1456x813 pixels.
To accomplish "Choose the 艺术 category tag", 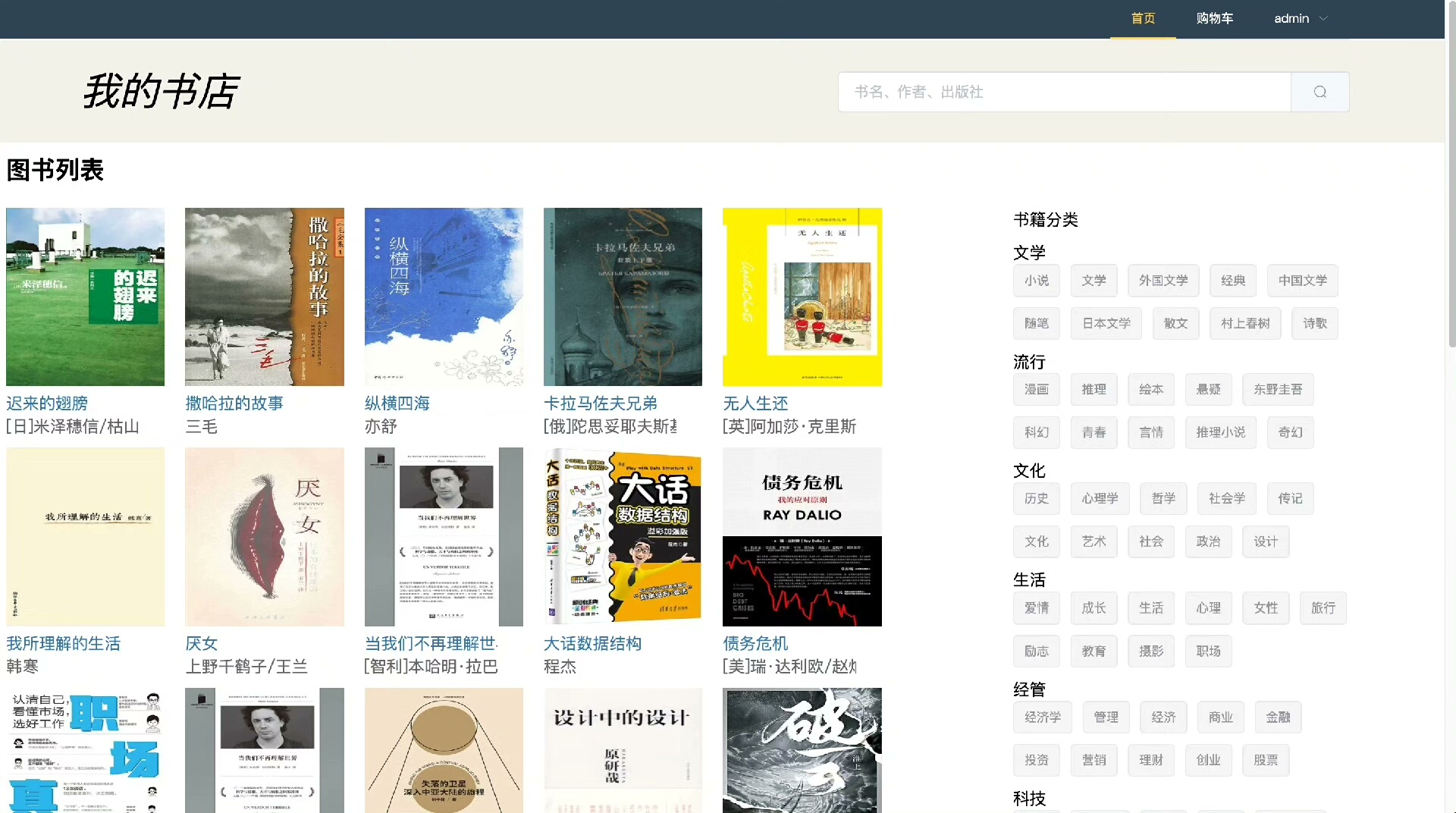I will pyautogui.click(x=1094, y=542).
